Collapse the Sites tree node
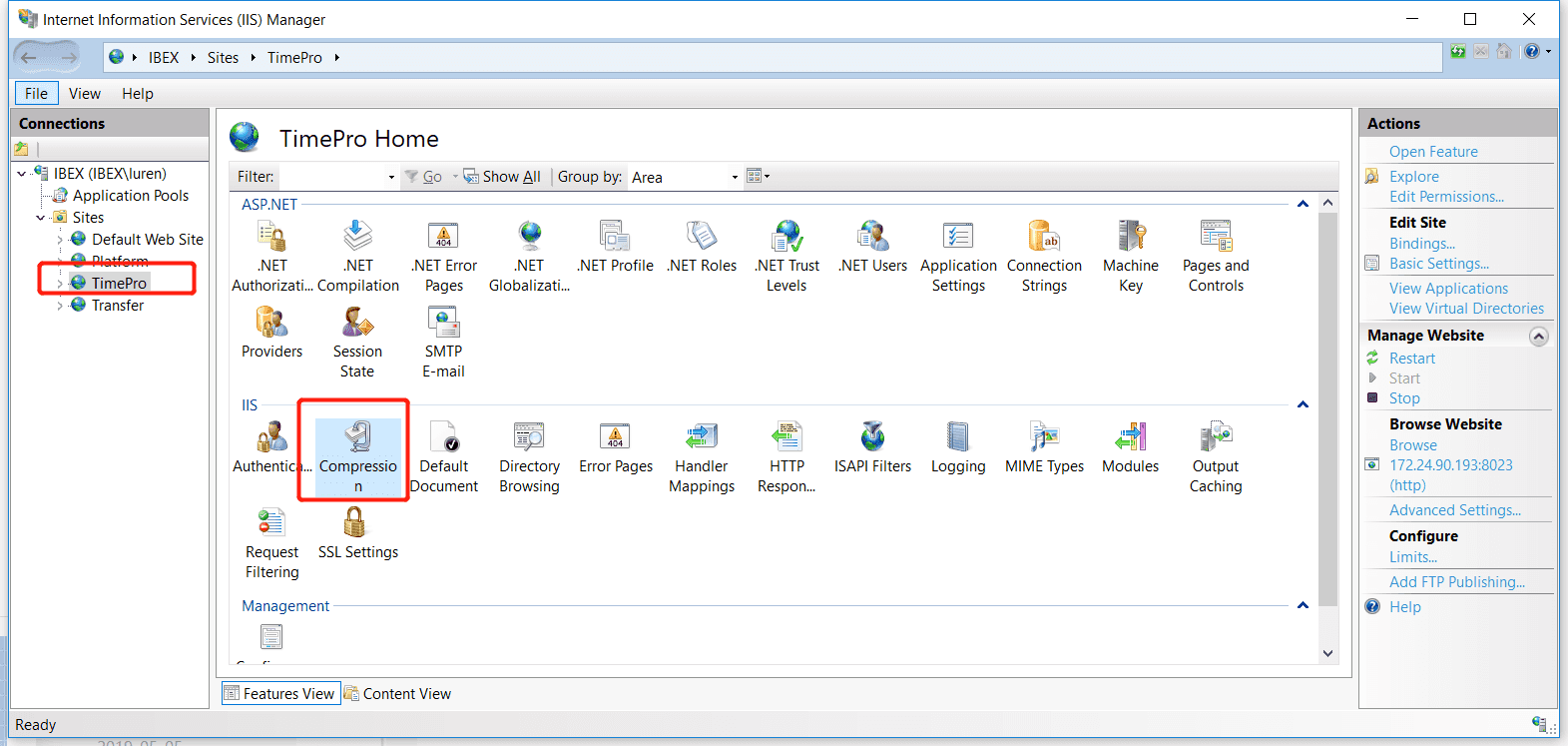The width and height of the screenshot is (1568, 746). [41, 218]
